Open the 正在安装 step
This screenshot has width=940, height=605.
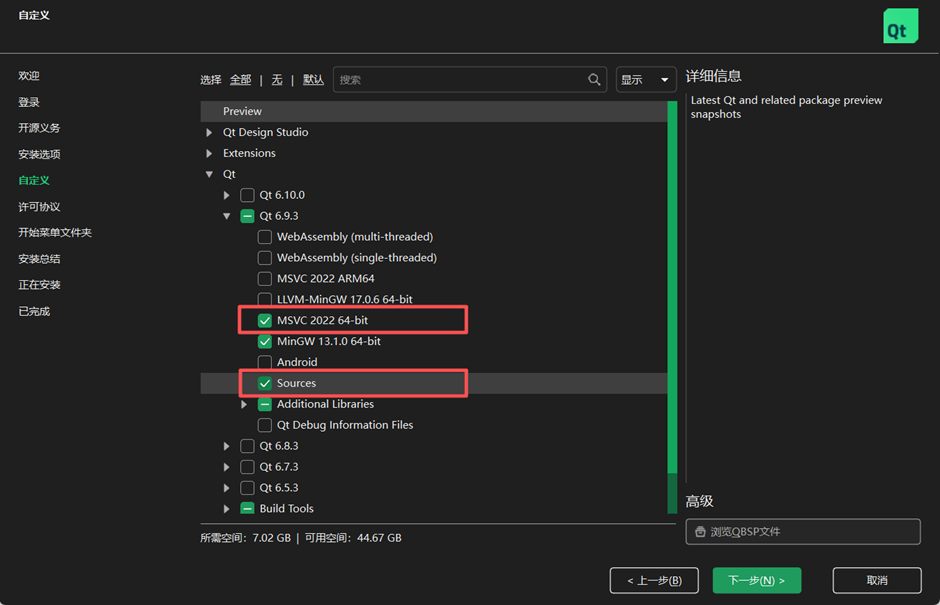39,284
